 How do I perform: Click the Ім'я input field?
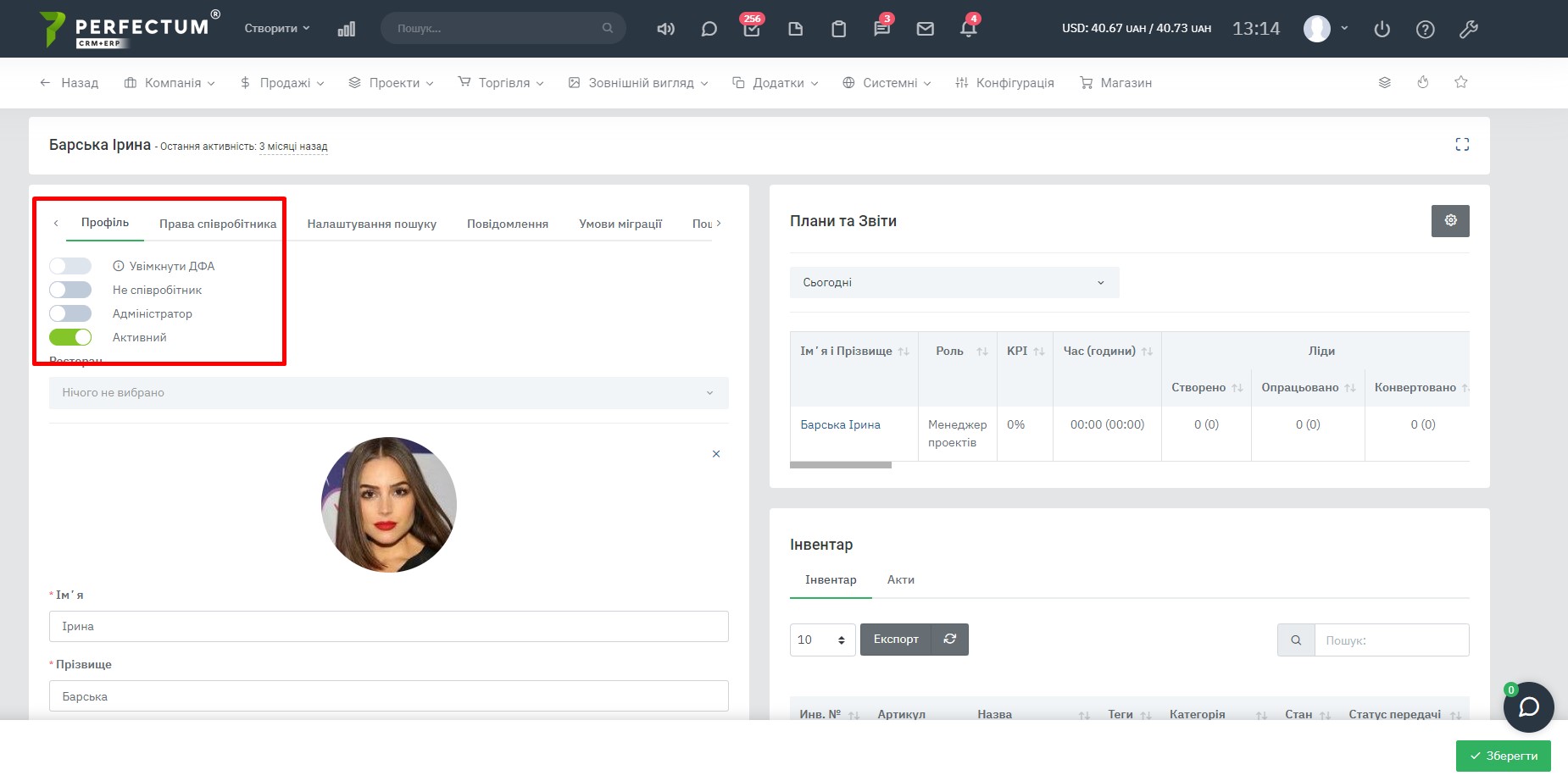[388, 627]
